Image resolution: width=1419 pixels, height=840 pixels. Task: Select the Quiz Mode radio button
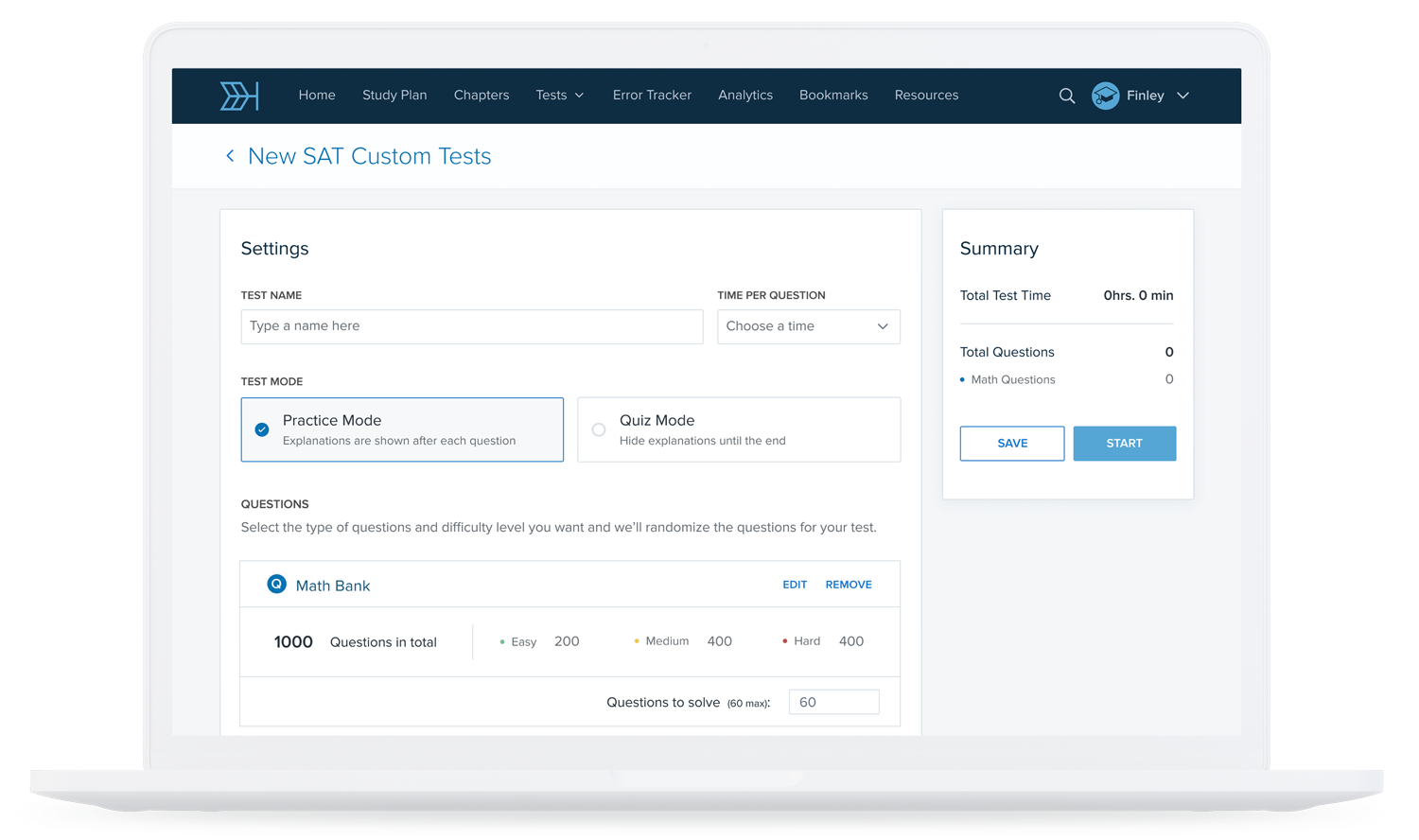click(x=599, y=429)
